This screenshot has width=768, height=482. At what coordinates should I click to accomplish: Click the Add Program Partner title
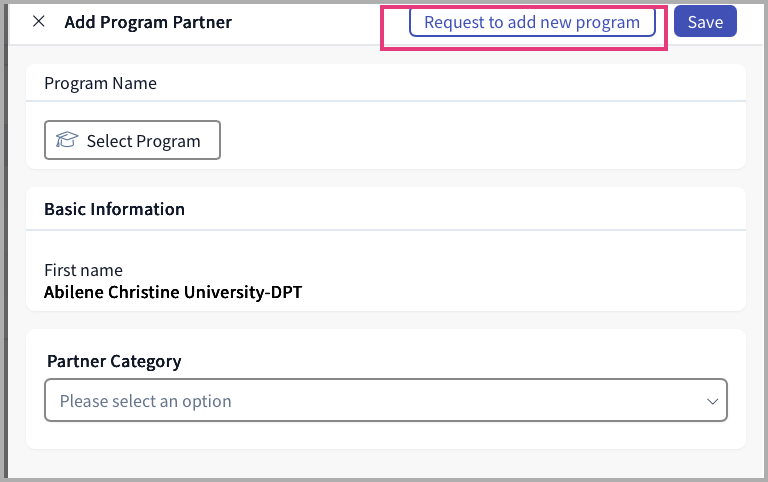(x=148, y=22)
